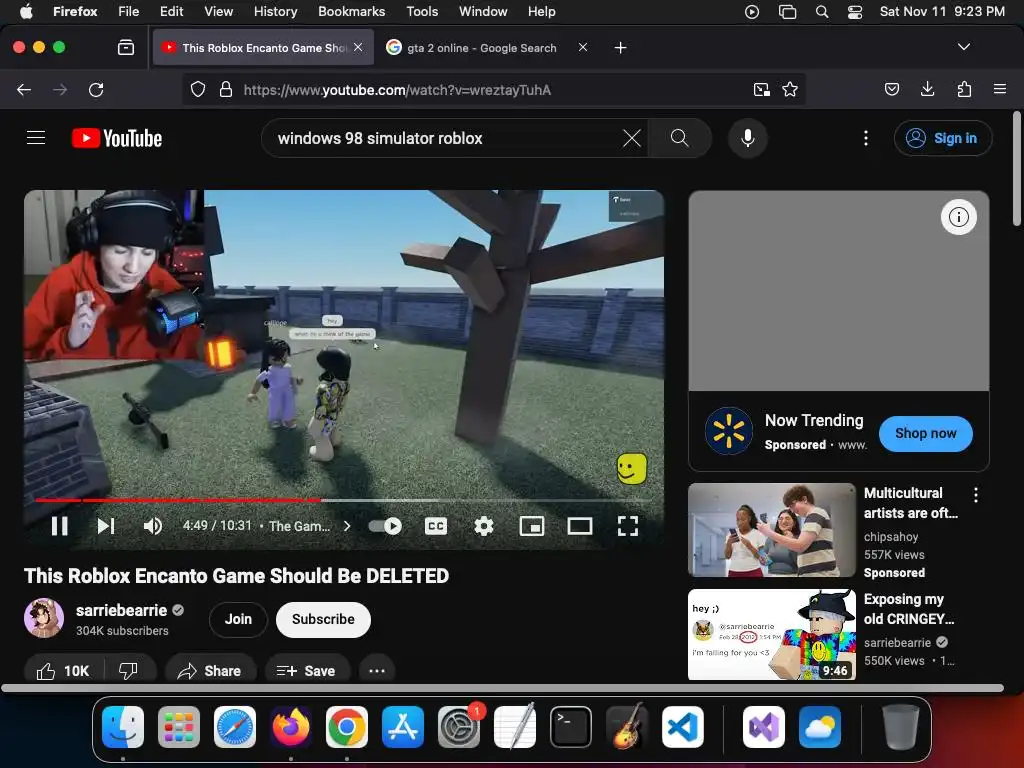The width and height of the screenshot is (1024, 768).
Task: Go to the YouTube home logo
Action: coord(117,138)
